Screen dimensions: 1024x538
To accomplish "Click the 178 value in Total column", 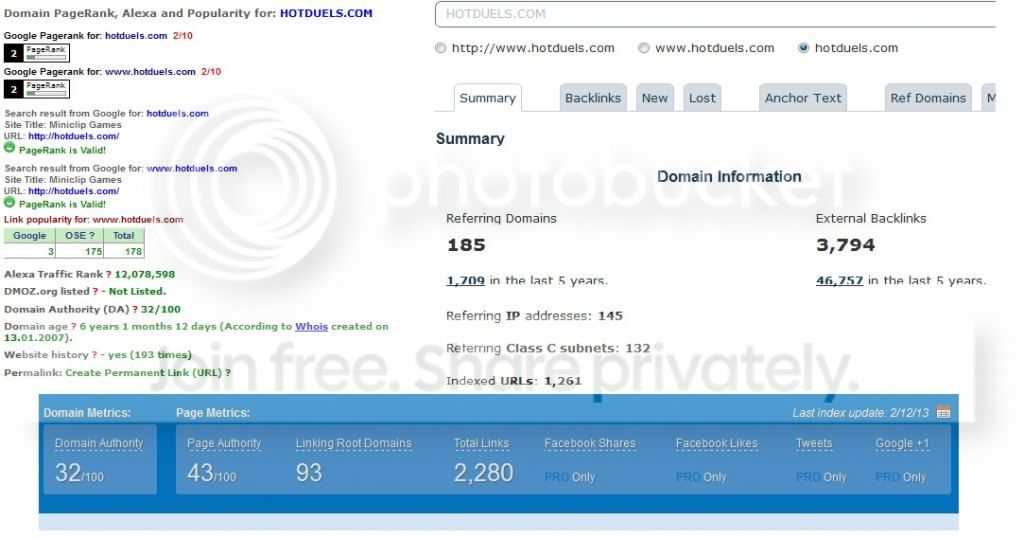I will coord(133,251).
